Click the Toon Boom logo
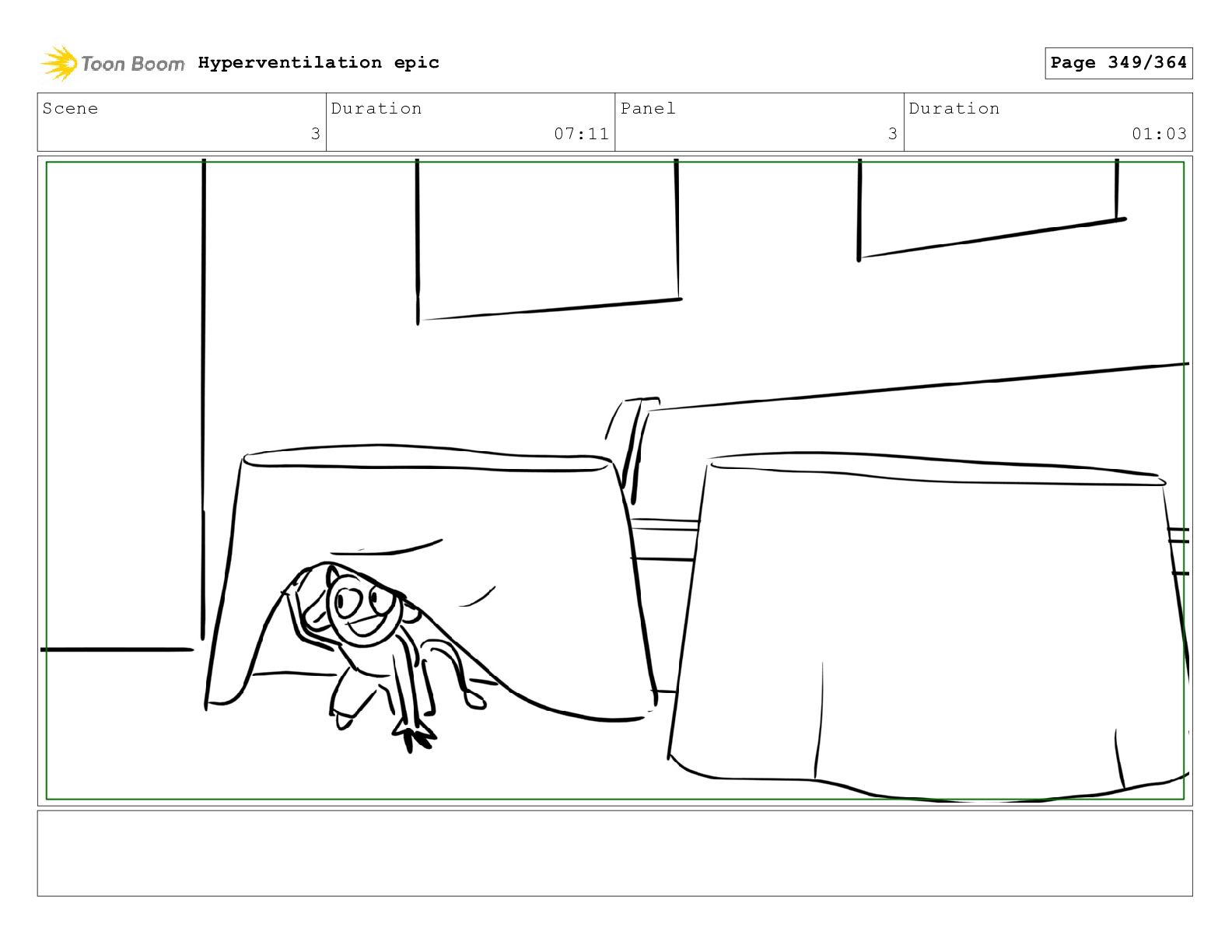 (x=113, y=63)
